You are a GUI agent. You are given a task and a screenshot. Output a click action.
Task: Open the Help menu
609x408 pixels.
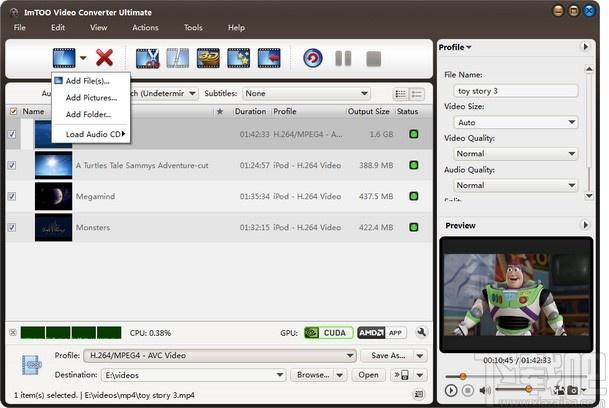236,28
